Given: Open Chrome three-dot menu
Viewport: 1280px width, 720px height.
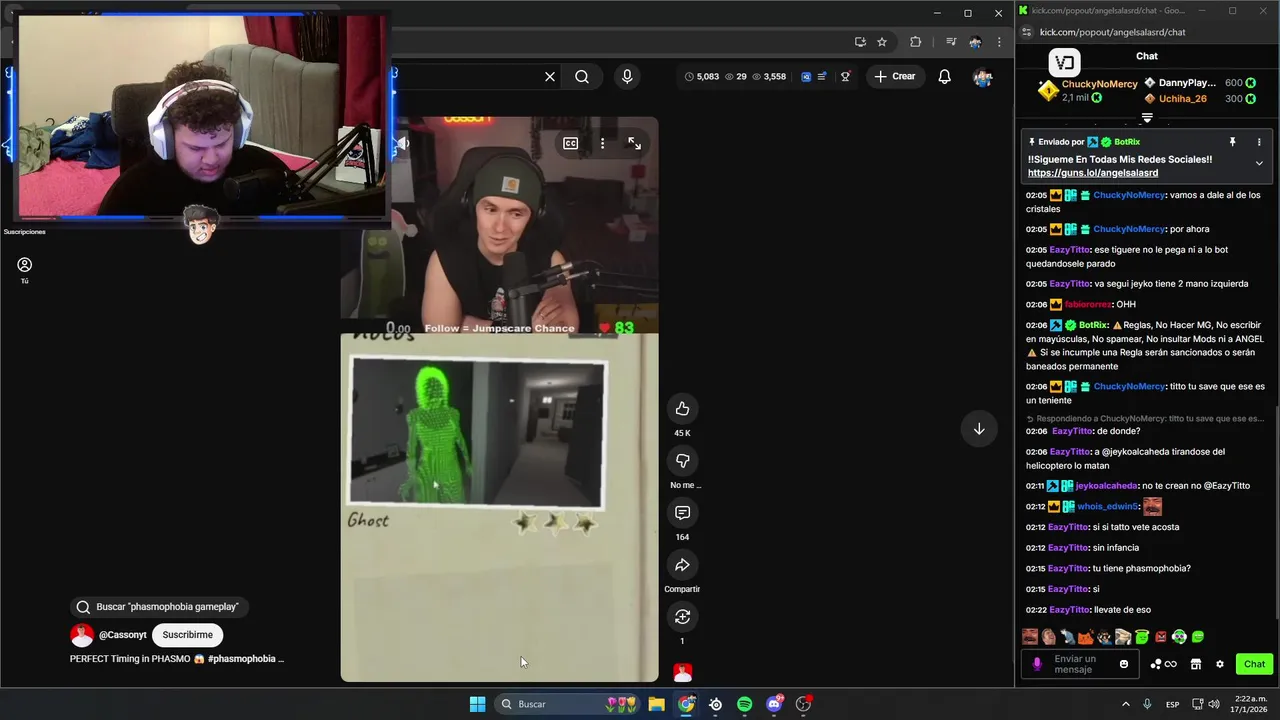Looking at the screenshot, I should coord(999,42).
